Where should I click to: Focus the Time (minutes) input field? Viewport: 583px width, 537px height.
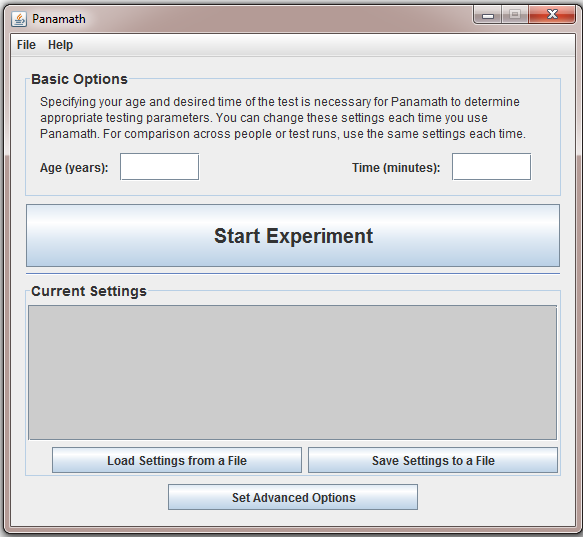(x=491, y=167)
